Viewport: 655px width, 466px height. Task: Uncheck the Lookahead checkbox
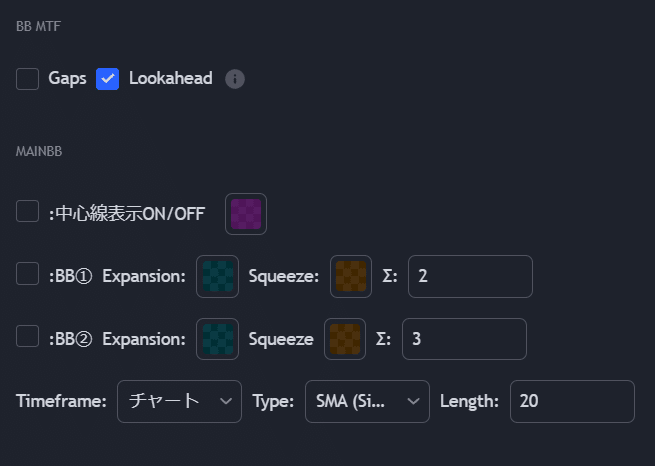pyautogui.click(x=107, y=79)
